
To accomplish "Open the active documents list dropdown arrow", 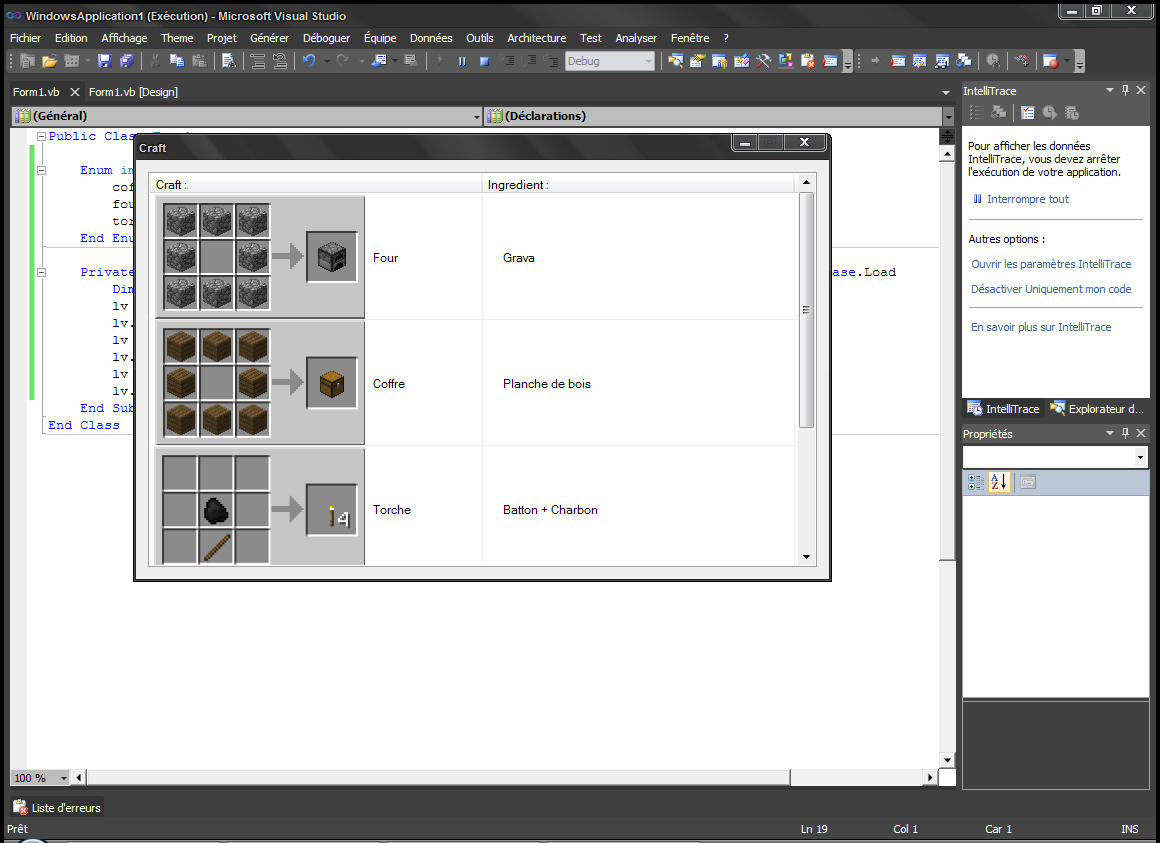I will click(x=945, y=92).
